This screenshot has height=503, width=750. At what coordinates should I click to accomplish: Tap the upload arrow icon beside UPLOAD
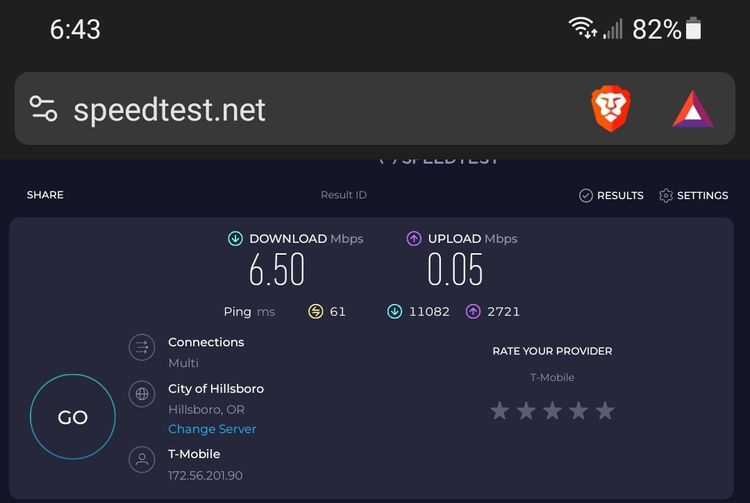[x=414, y=238]
